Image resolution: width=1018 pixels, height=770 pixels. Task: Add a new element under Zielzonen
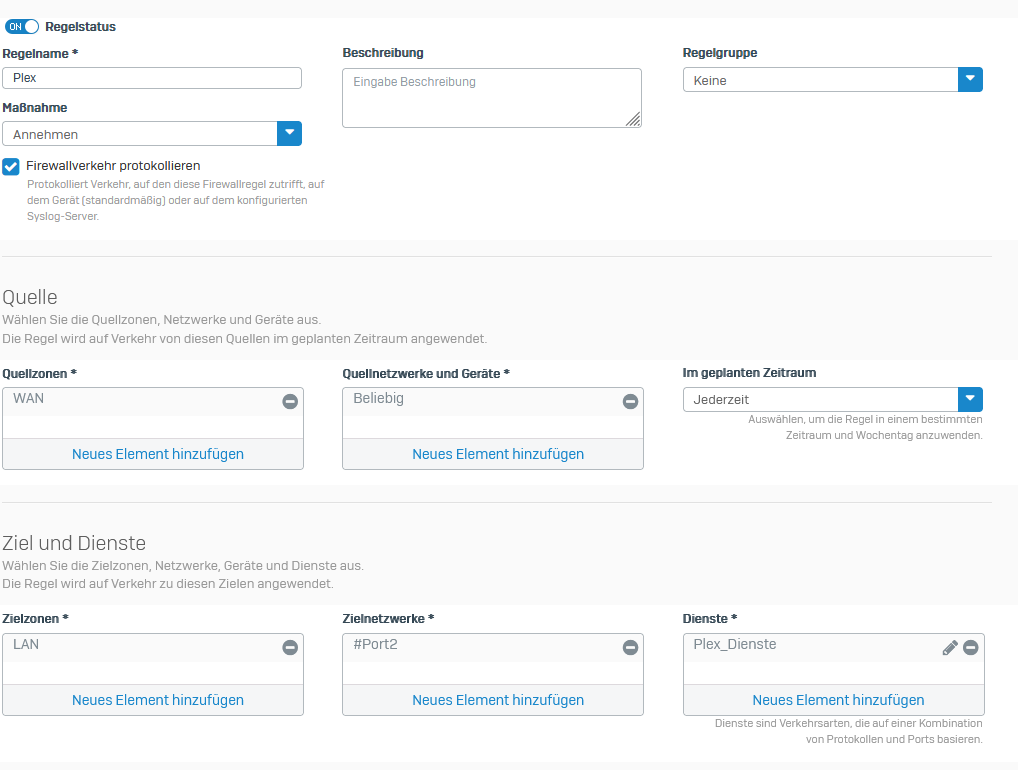[x=158, y=700]
